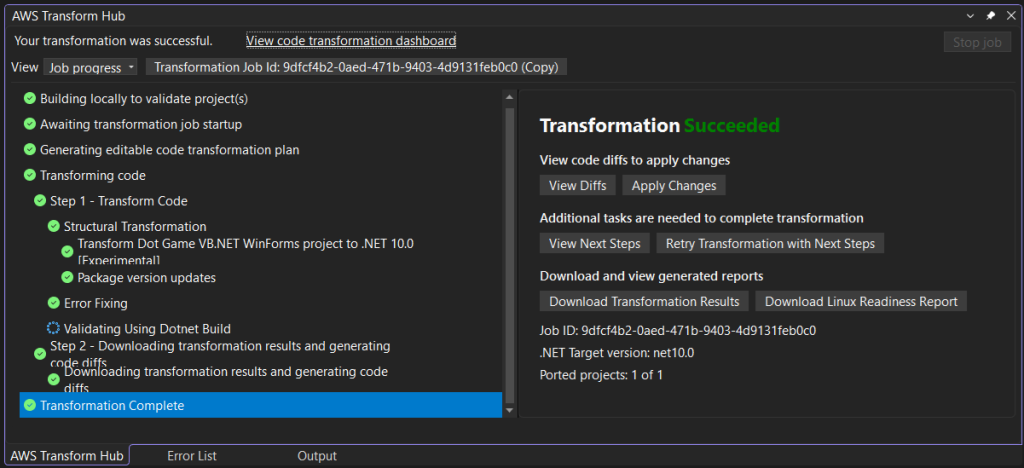Viewport: 1024px width, 468px height.
Task: Click green check beside Transformation Complete
Action: coord(29,405)
